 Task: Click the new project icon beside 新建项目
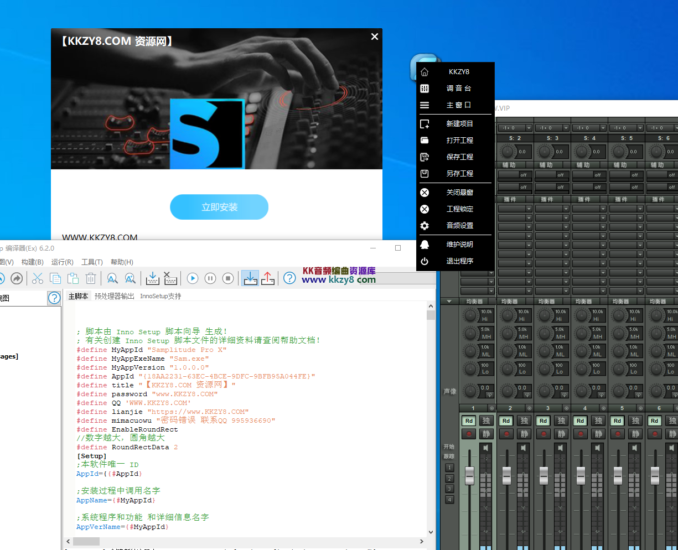coord(425,124)
